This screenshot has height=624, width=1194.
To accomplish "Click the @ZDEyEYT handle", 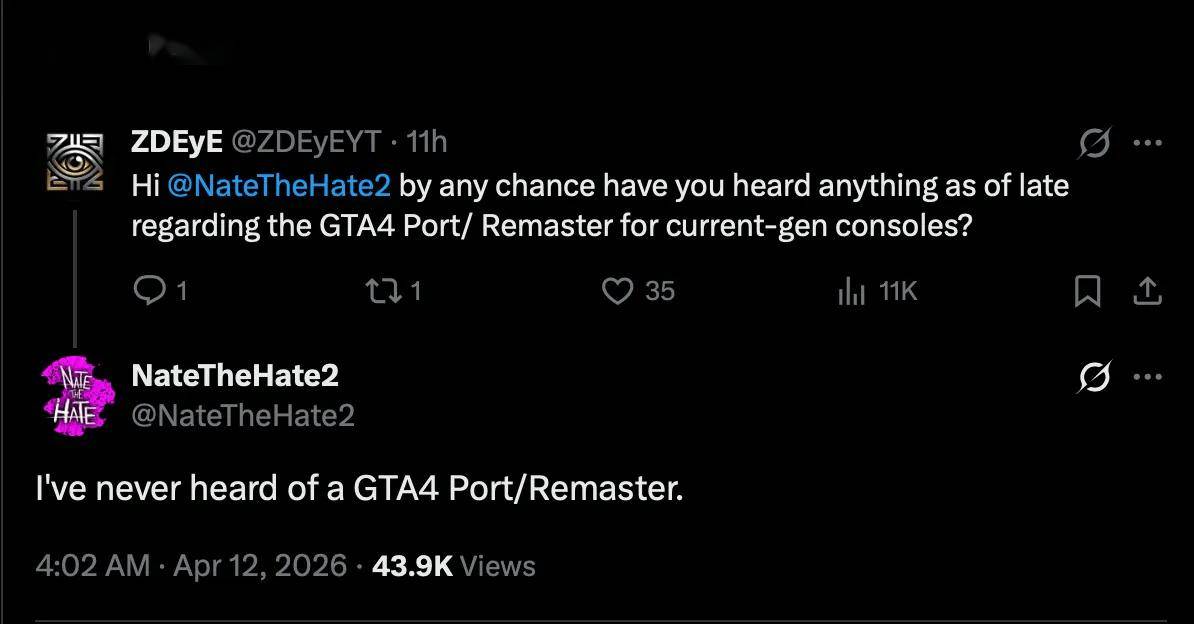I will 306,143.
